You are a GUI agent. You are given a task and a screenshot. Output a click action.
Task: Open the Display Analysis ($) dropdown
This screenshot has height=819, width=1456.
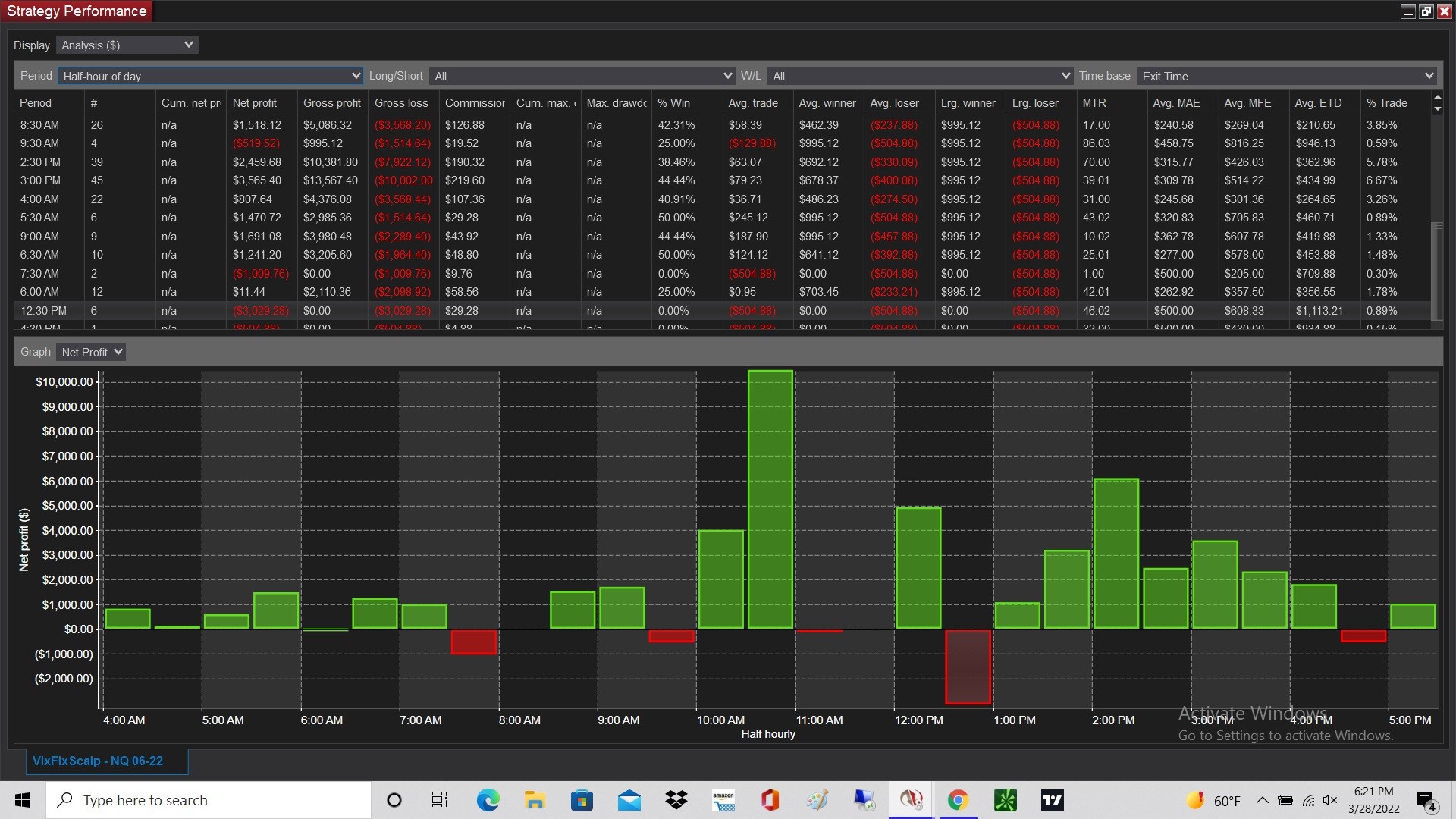tap(127, 45)
